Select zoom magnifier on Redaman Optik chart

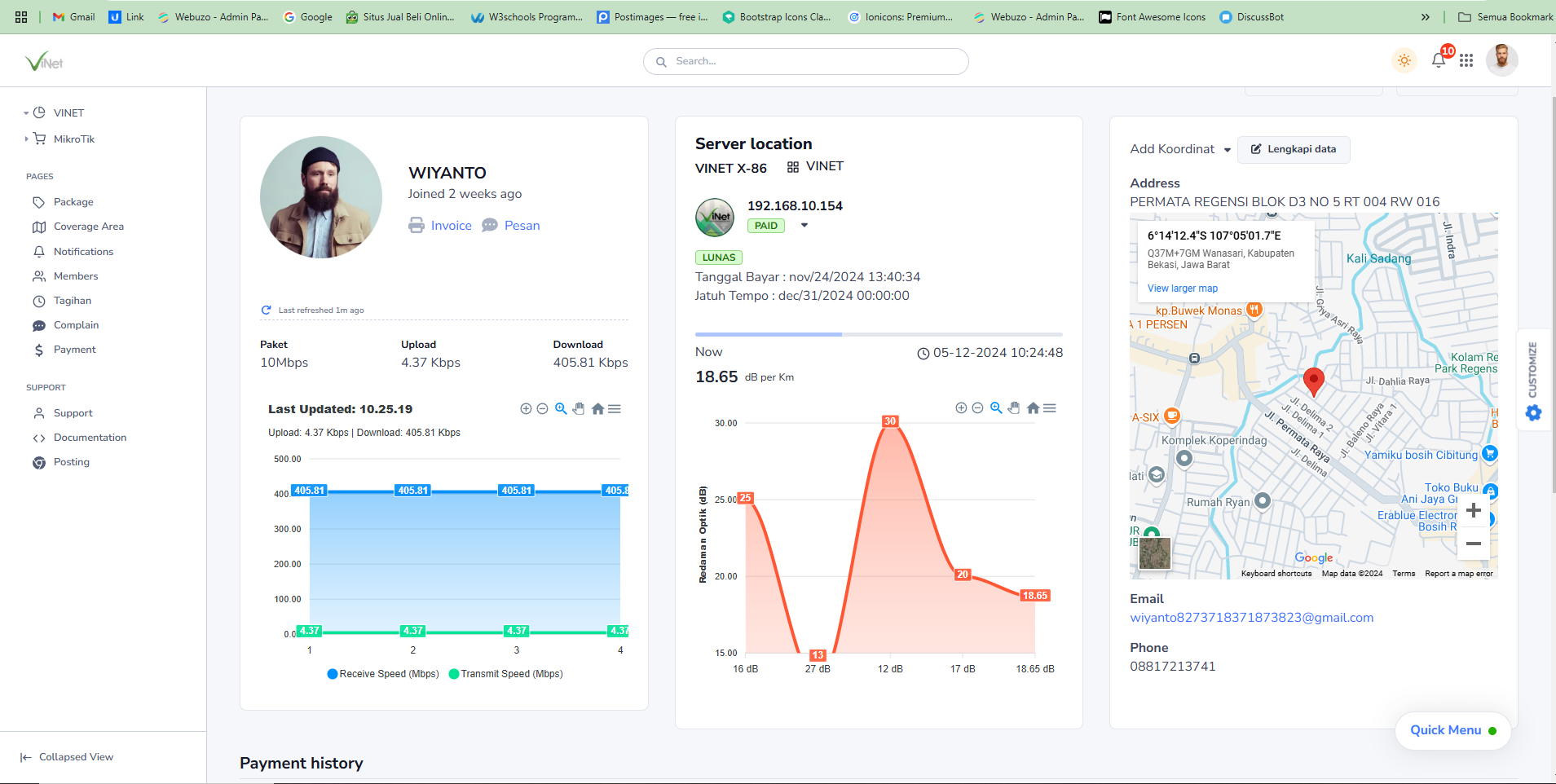pyautogui.click(x=996, y=408)
